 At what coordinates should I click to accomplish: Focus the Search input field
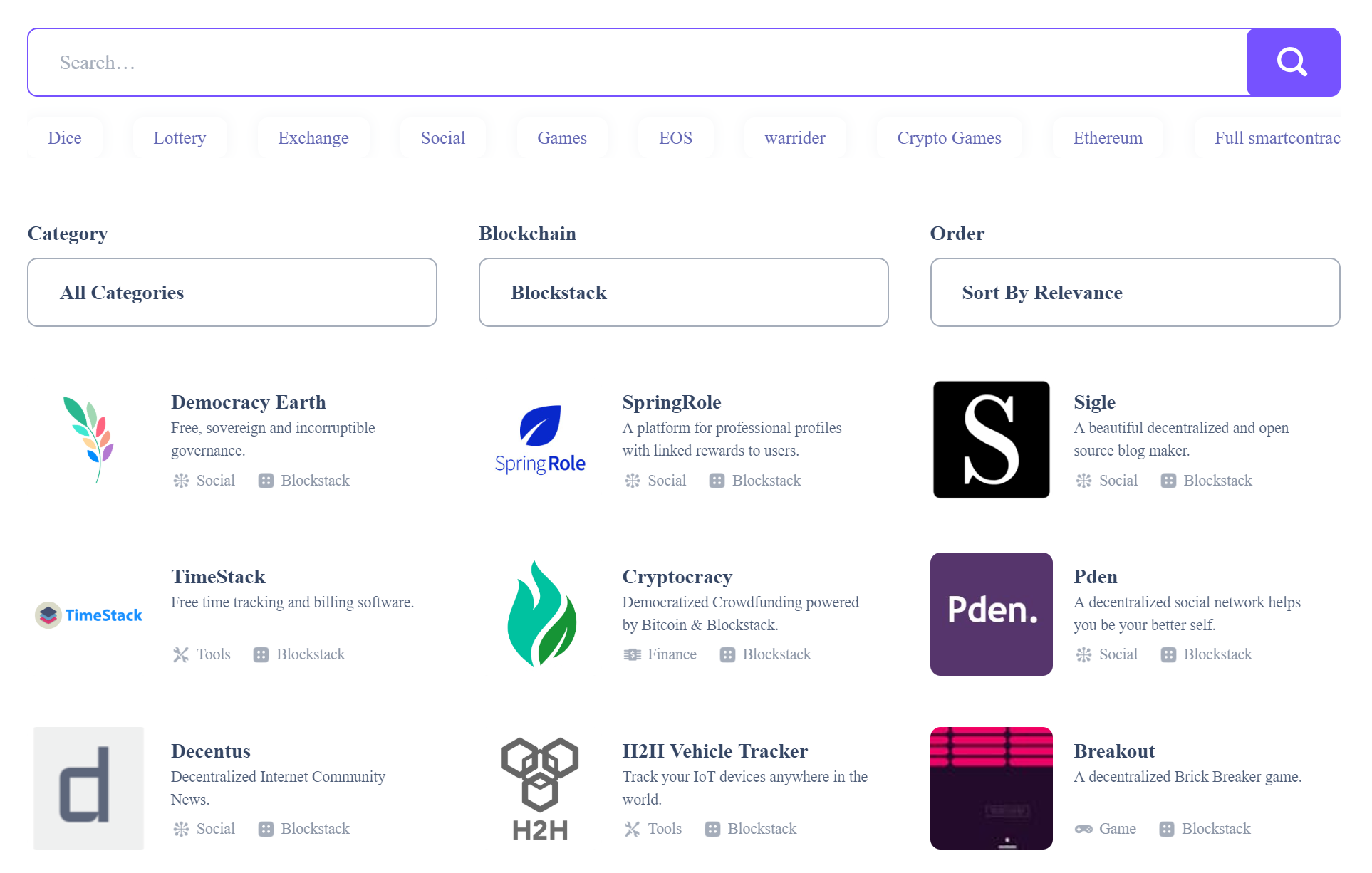(638, 63)
